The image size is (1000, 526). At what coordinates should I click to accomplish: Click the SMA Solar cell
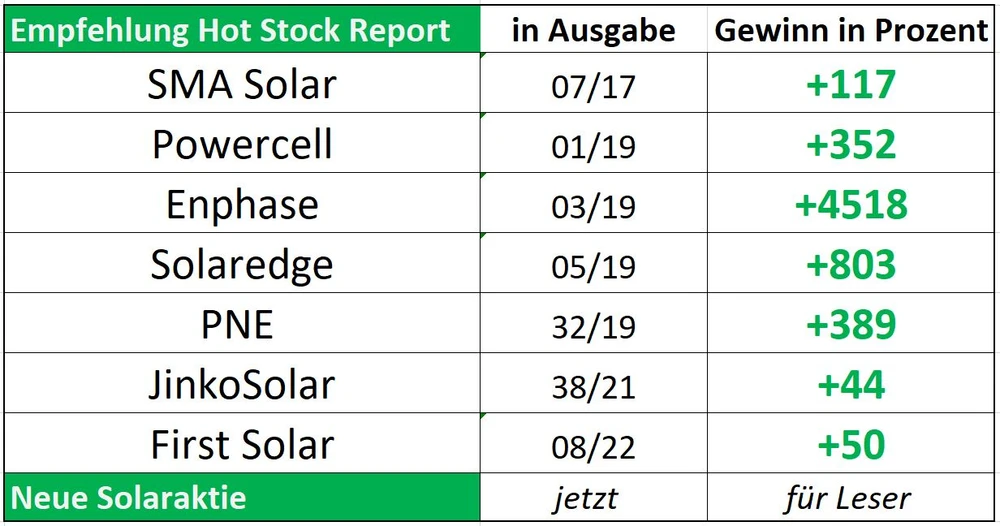(x=241, y=84)
